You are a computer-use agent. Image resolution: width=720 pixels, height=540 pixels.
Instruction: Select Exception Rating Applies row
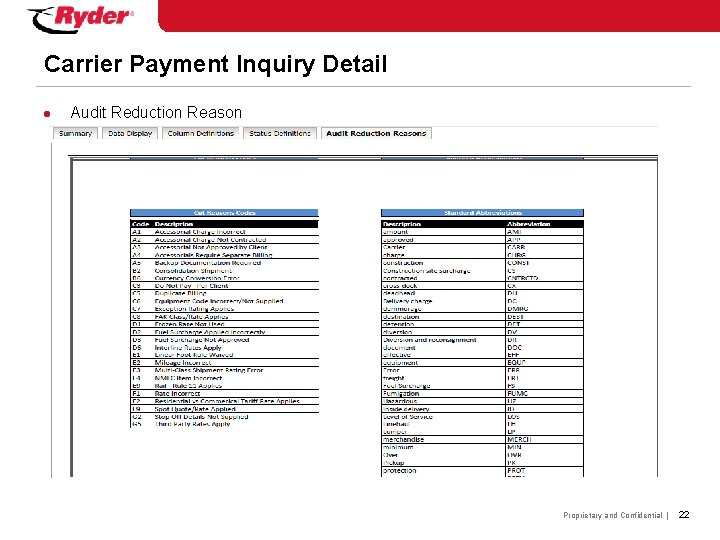pyautogui.click(x=224, y=309)
